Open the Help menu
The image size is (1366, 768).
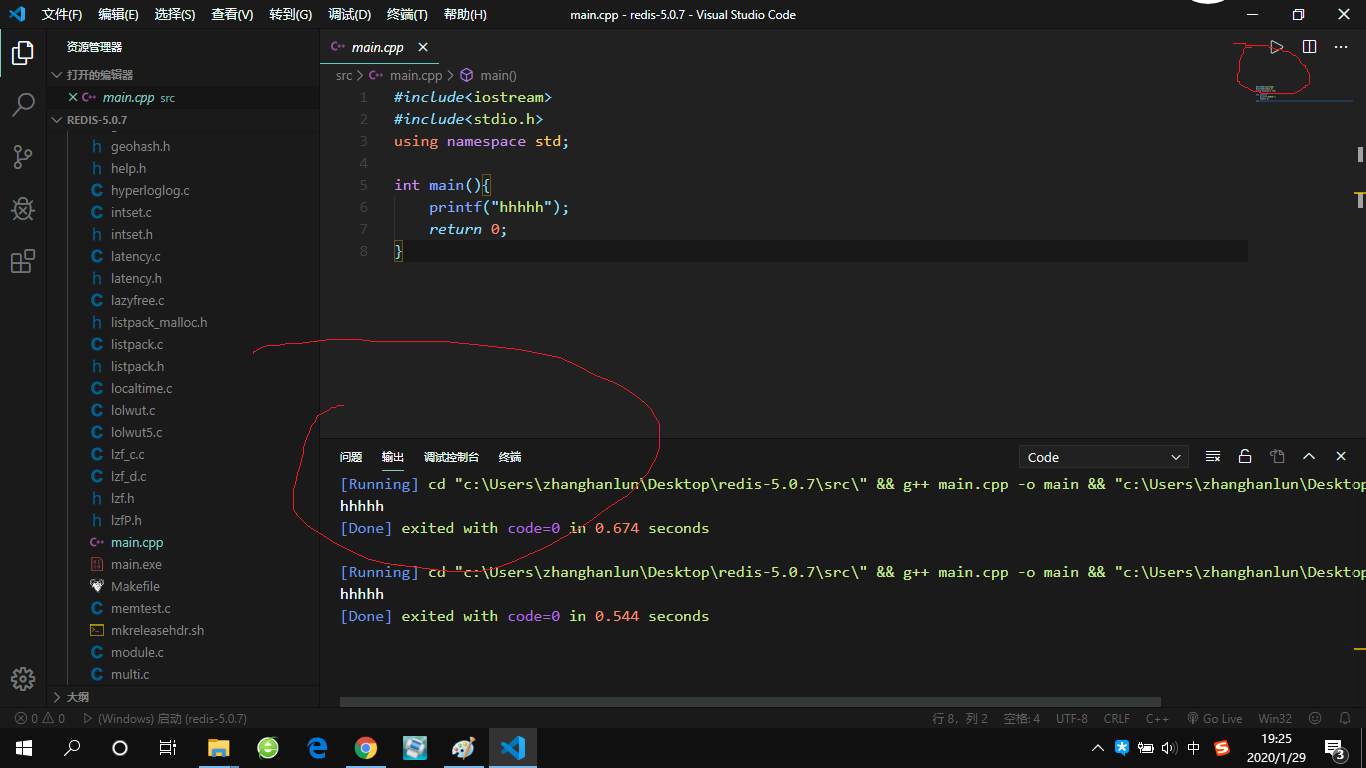465,15
